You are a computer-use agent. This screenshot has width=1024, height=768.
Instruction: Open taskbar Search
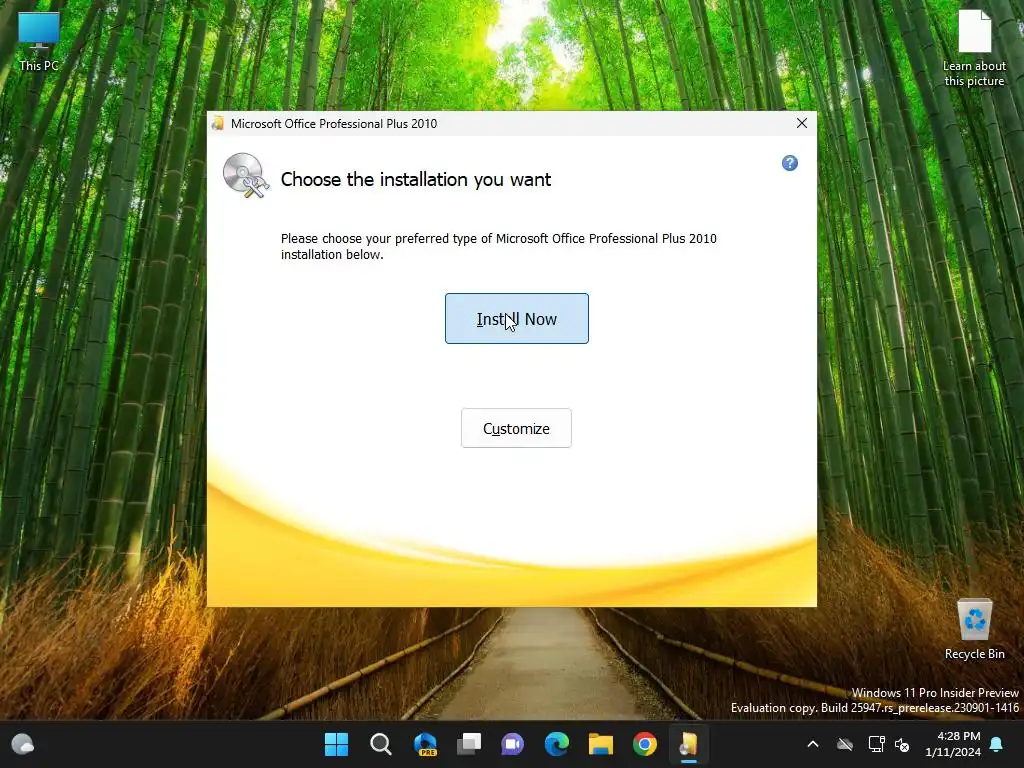click(381, 744)
